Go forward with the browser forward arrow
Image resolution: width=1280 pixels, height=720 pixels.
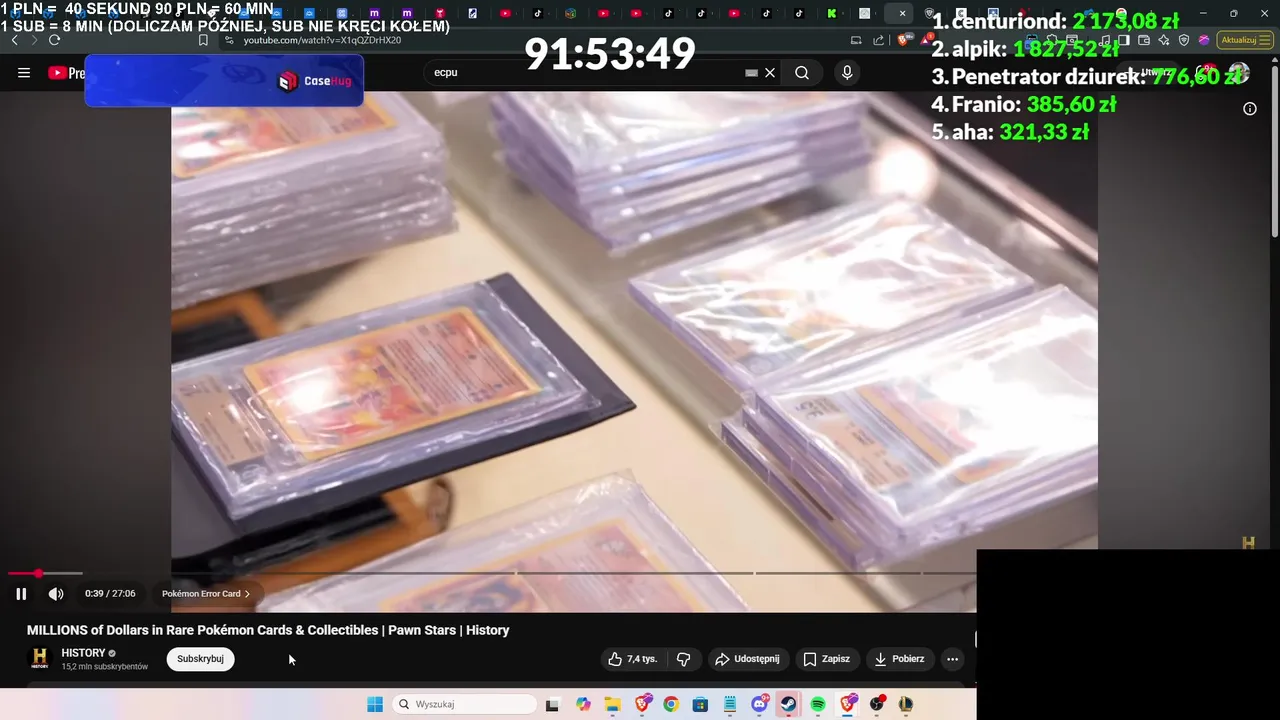(34, 40)
